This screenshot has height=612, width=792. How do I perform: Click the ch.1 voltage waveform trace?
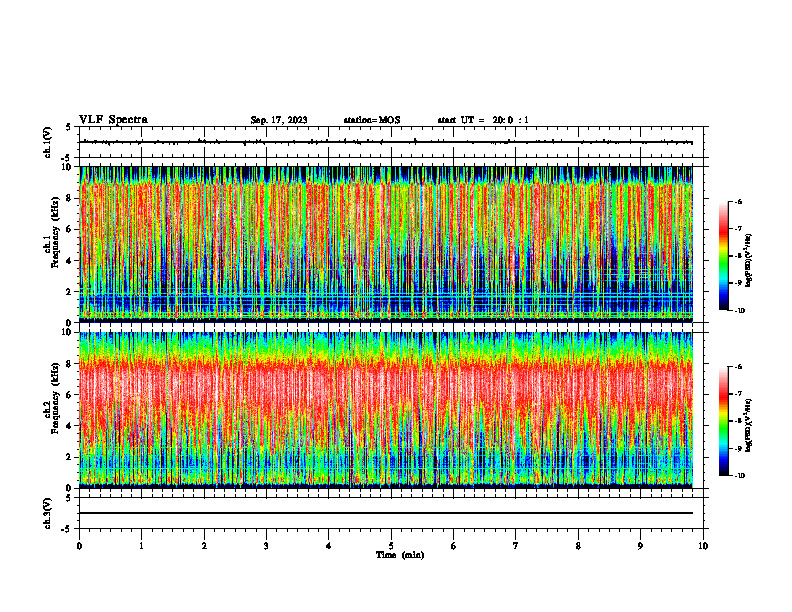pos(386,142)
